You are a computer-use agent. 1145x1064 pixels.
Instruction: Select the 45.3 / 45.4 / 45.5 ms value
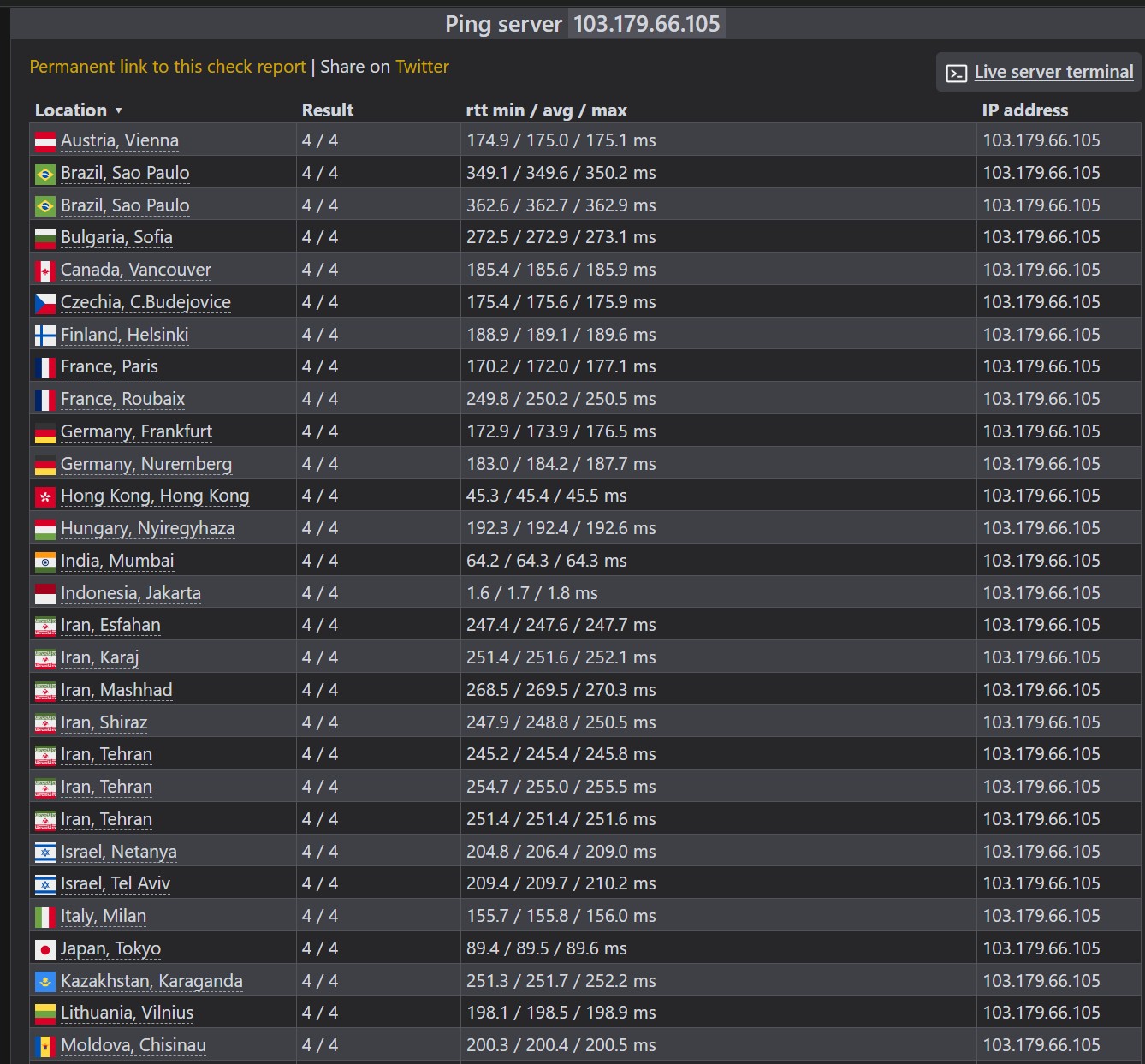[x=547, y=496]
